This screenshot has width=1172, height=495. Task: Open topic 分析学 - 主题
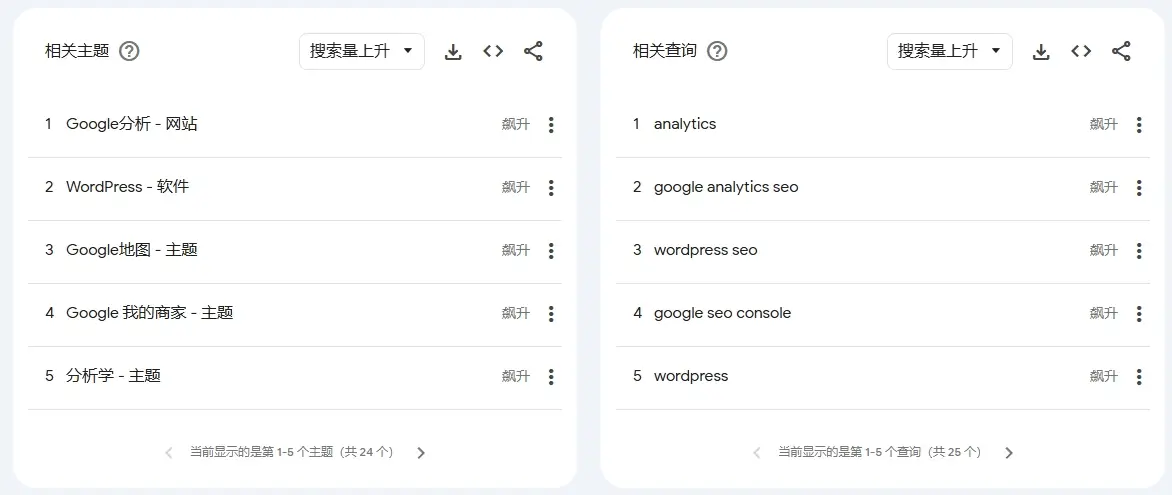click(114, 375)
